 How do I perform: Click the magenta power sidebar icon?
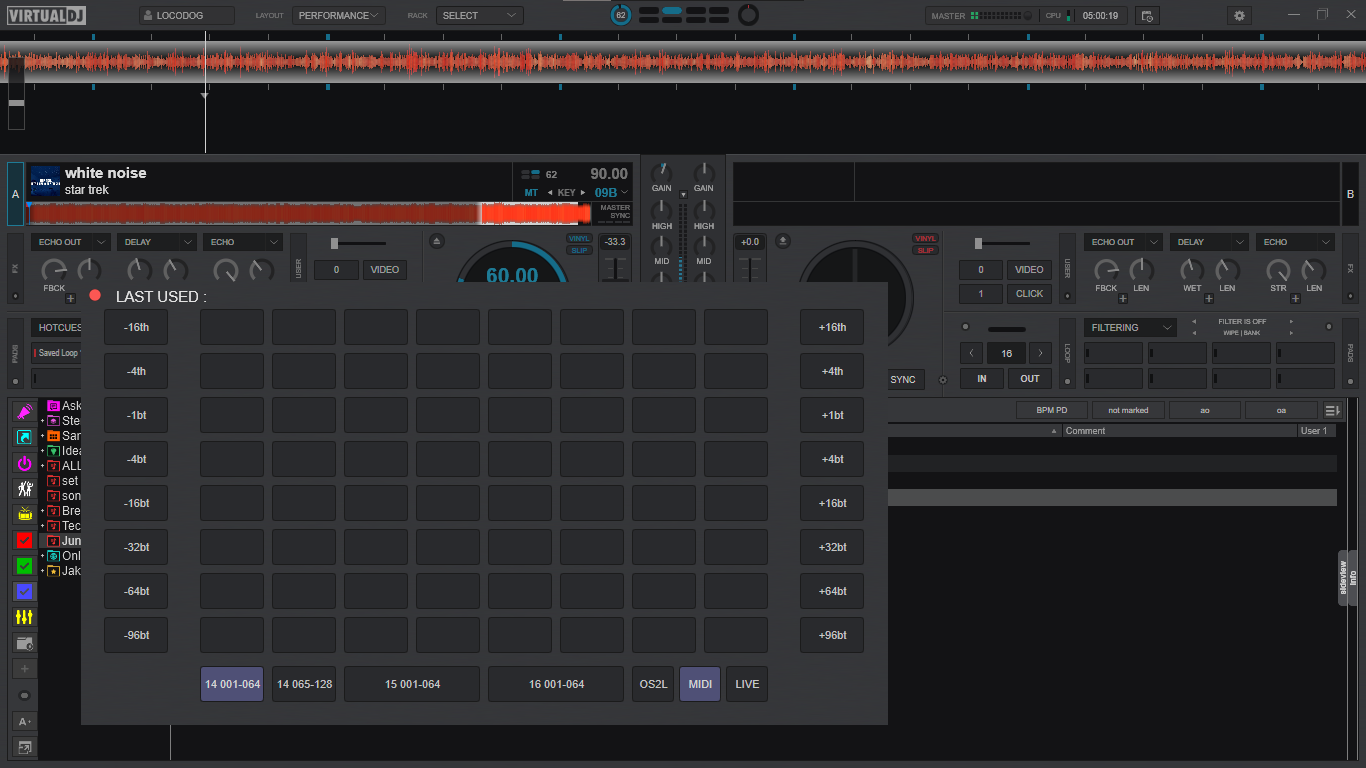click(x=24, y=463)
